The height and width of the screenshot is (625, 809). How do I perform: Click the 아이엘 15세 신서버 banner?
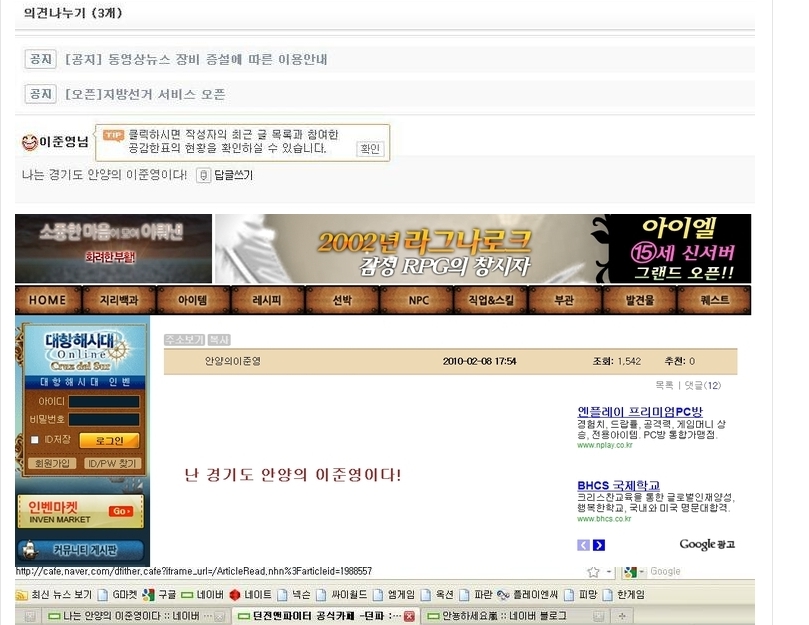[x=681, y=249]
